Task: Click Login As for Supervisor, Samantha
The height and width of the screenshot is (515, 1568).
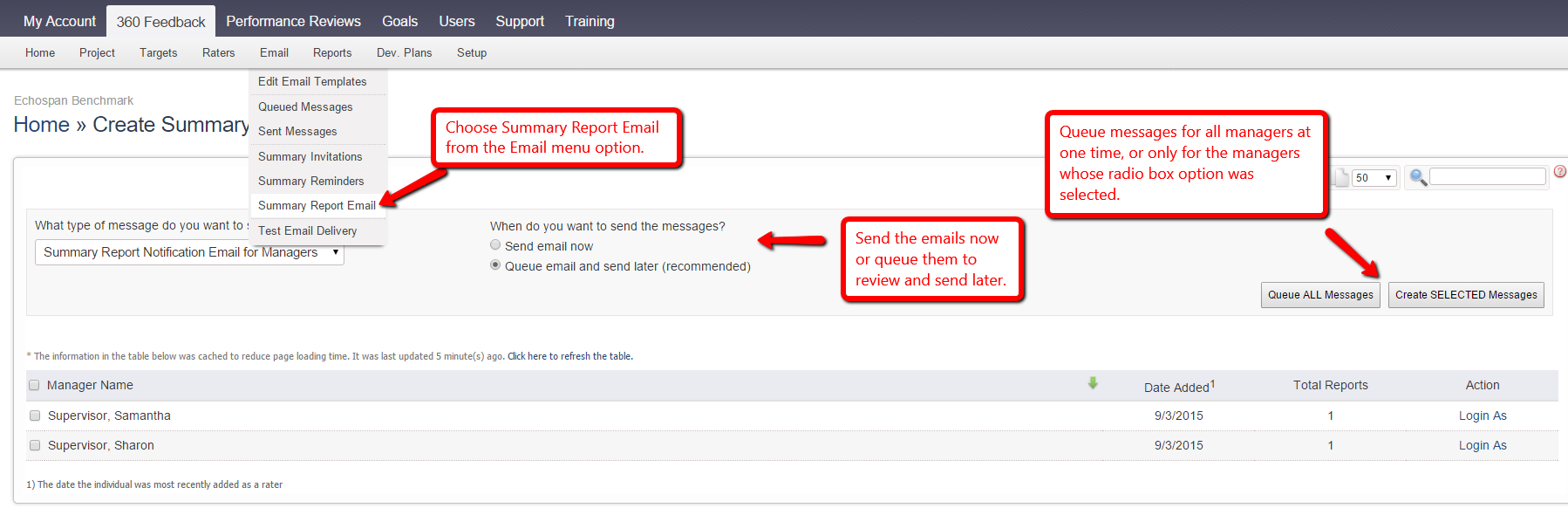Action: pos(1483,415)
